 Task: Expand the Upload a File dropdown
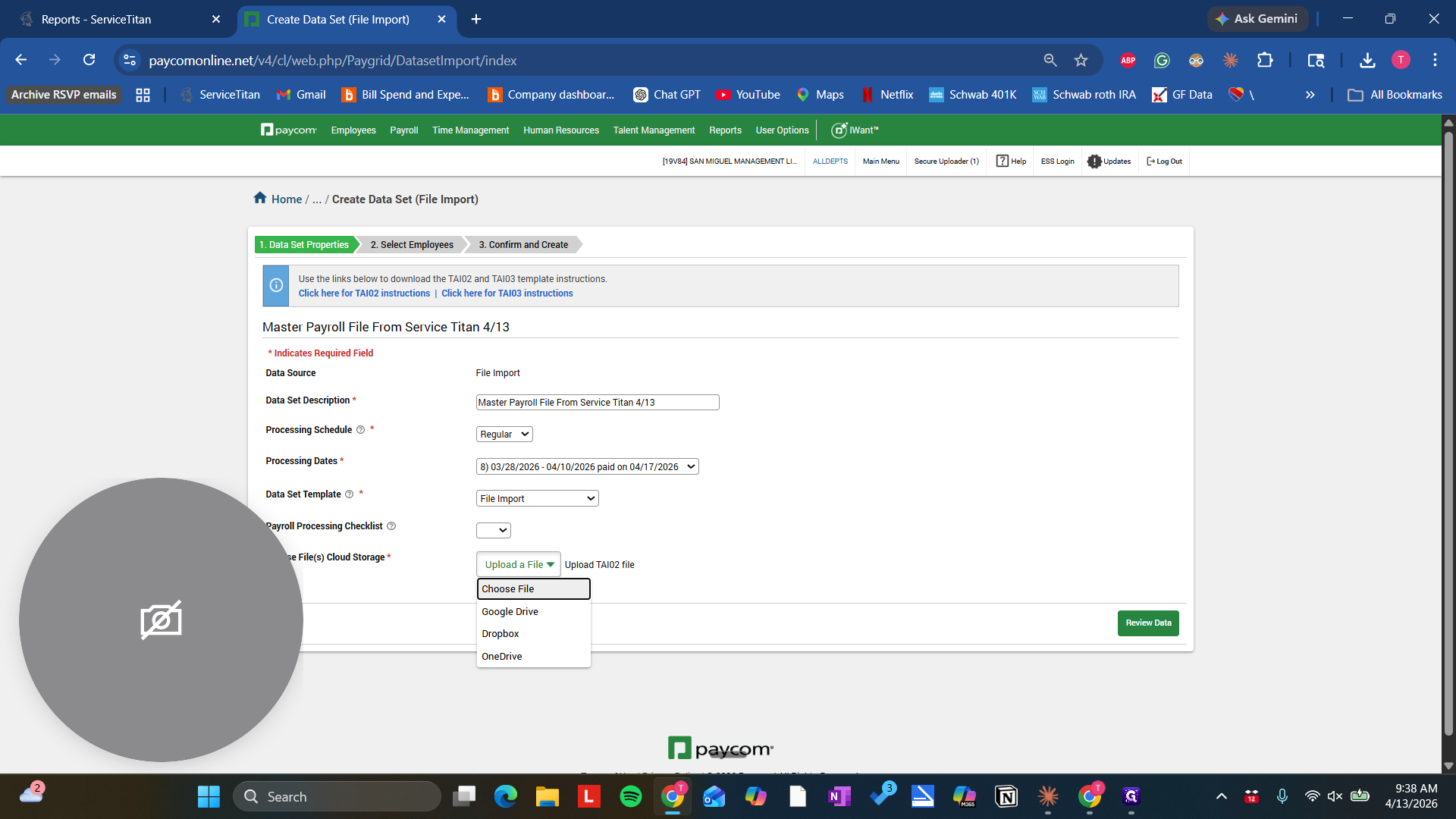[x=518, y=564]
